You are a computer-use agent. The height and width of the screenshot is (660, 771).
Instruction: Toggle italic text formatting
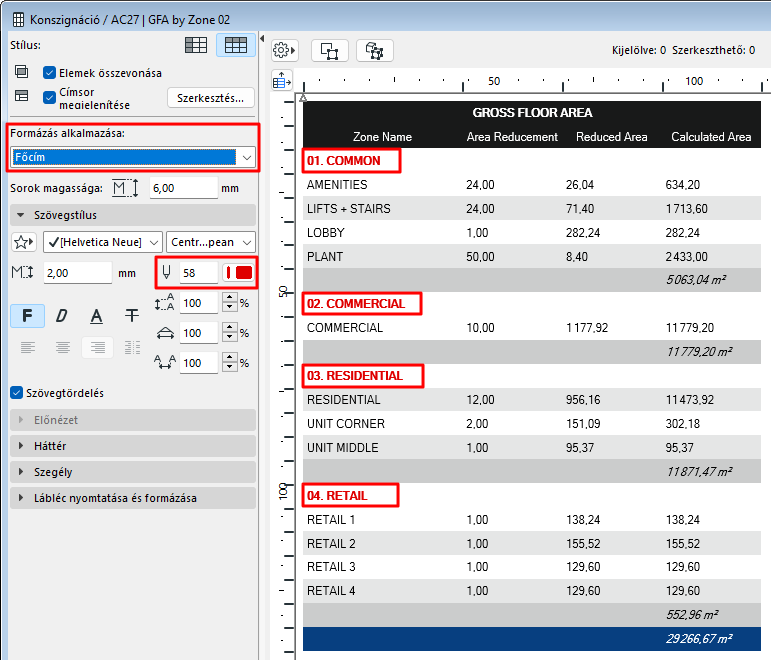tap(61, 316)
